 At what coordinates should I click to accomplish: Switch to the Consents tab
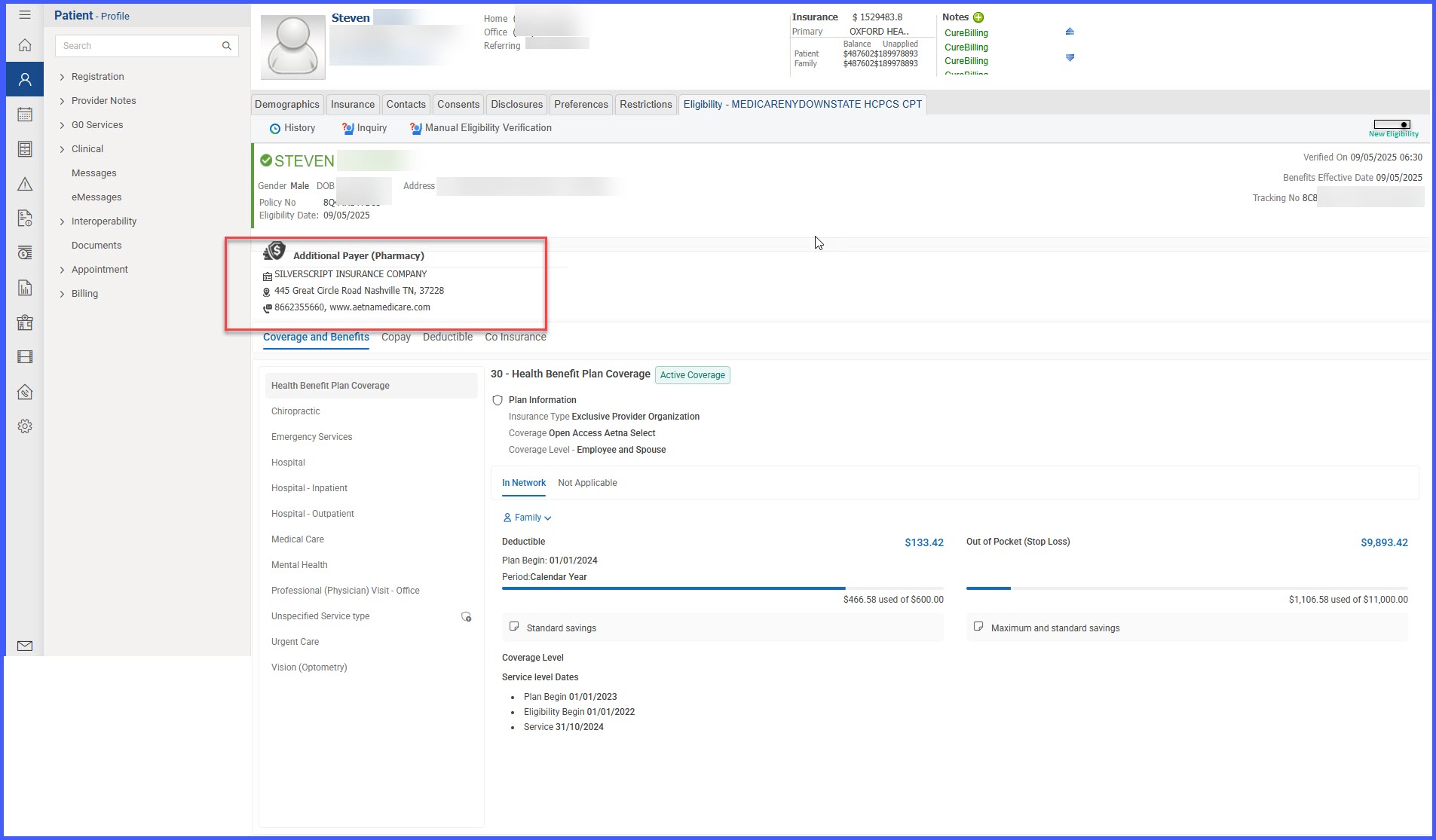(458, 104)
